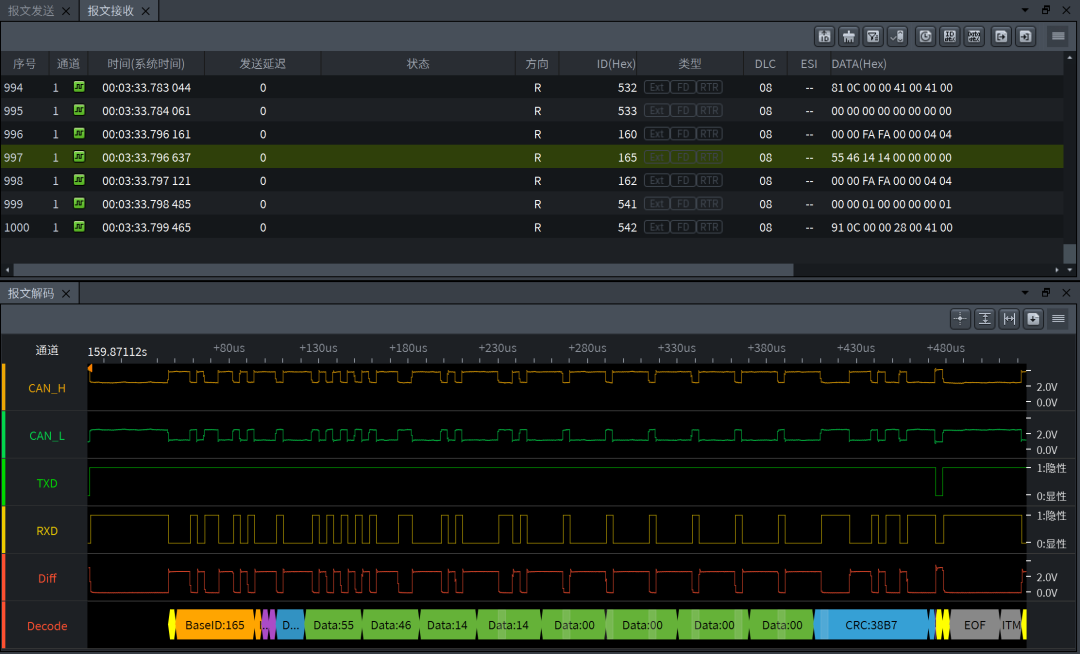Click the save waveform icon in decode toolbar
Screen dimensions: 1080x654
click(x=1033, y=318)
